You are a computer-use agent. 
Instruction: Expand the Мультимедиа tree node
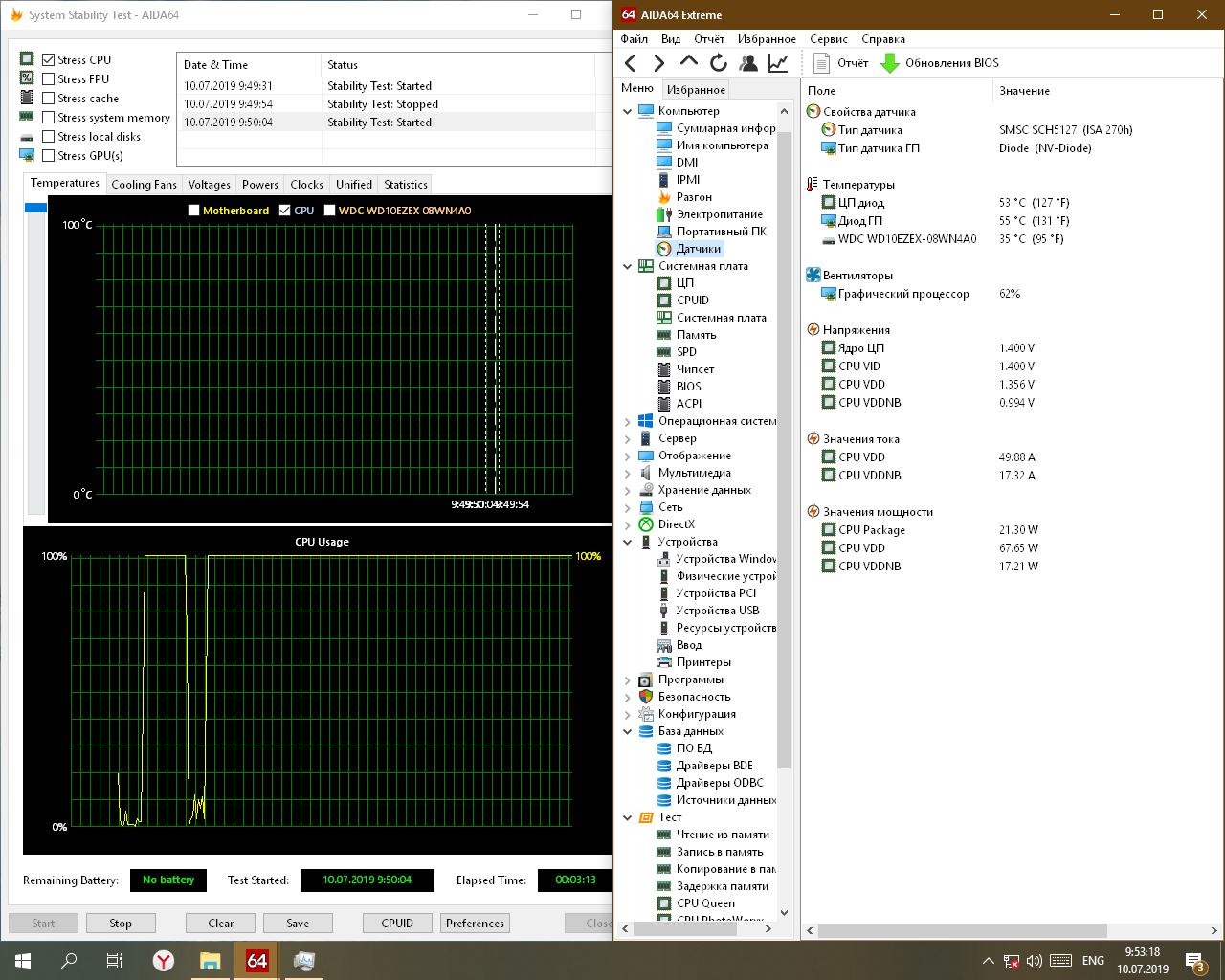(x=628, y=473)
